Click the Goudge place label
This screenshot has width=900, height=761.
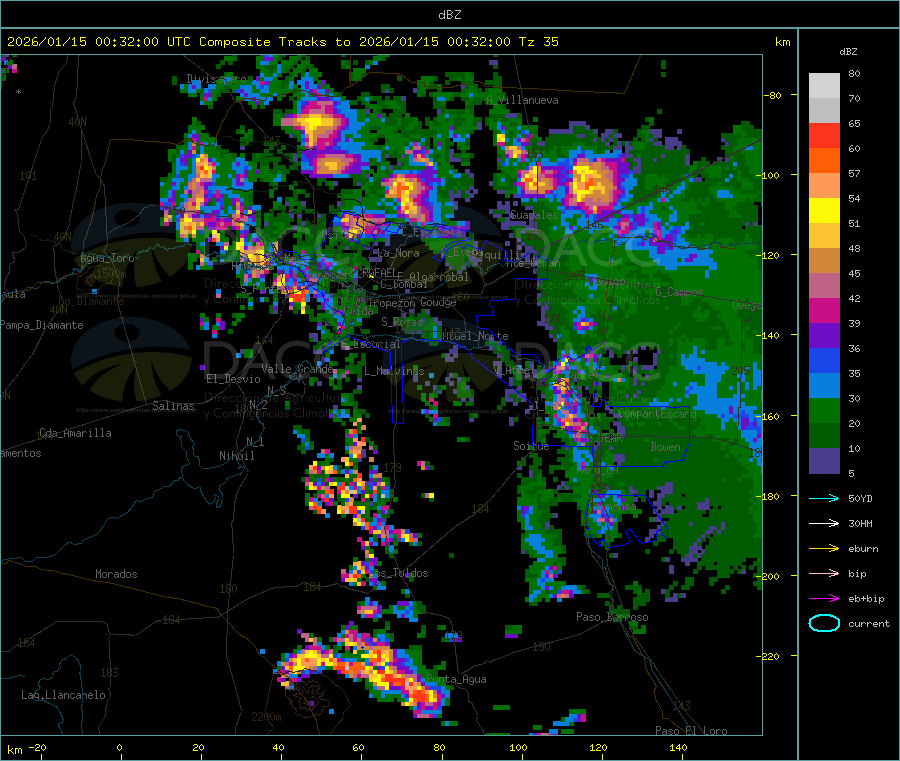[x=438, y=302]
